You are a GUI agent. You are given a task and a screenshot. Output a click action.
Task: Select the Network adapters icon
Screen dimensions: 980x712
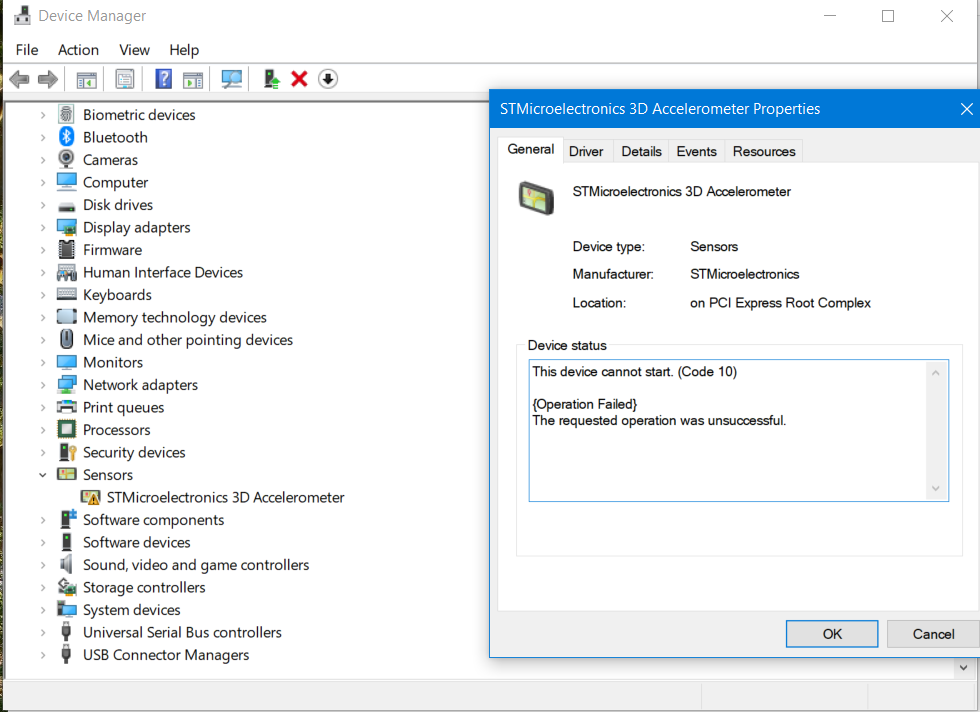point(66,384)
